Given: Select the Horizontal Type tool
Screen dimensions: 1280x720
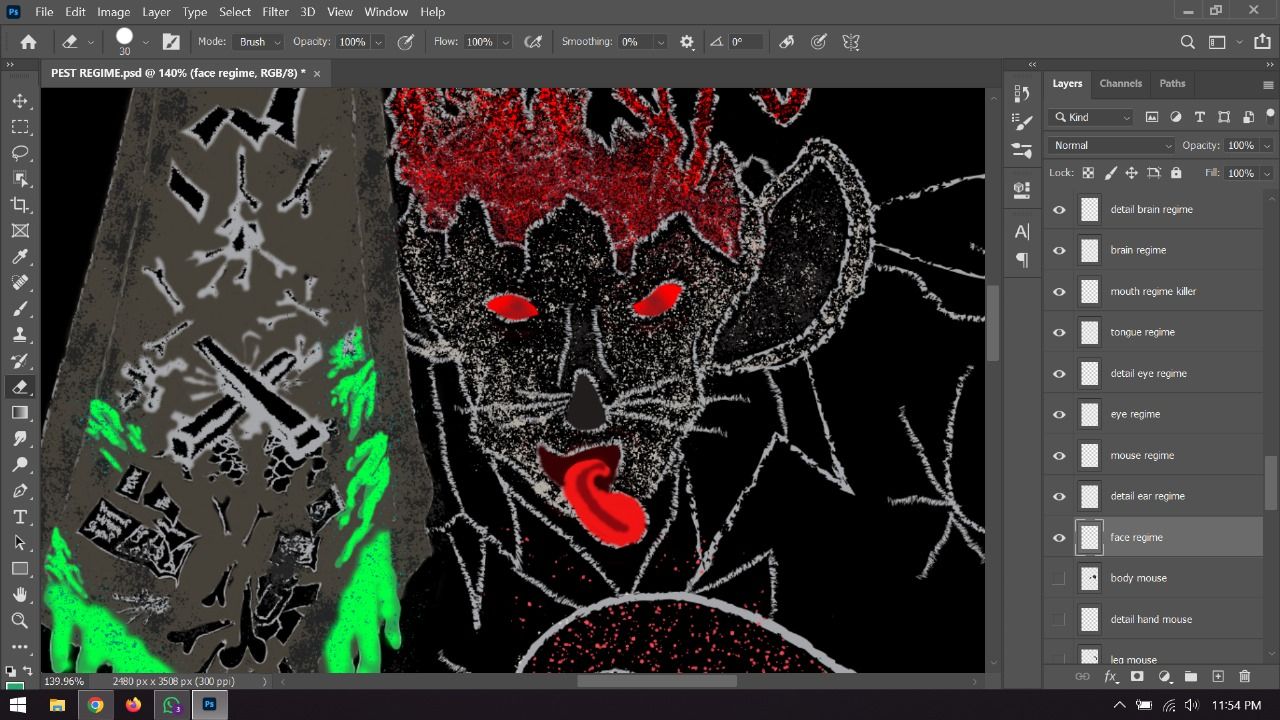Looking at the screenshot, I should click(20, 517).
